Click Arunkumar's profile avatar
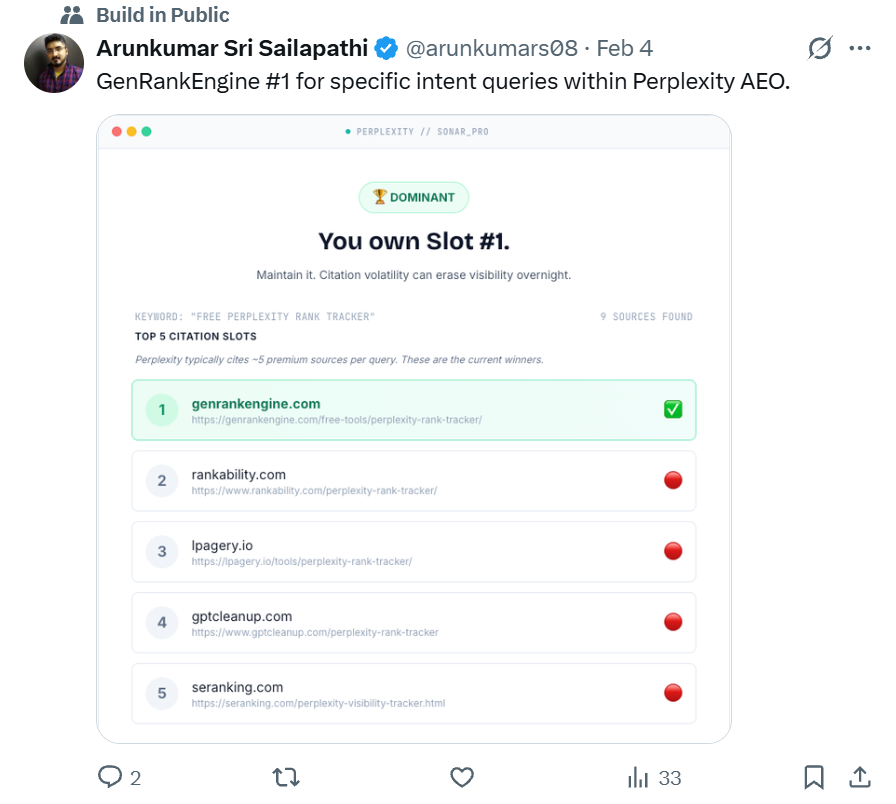The width and height of the screenshot is (896, 804). pyautogui.click(x=54, y=62)
